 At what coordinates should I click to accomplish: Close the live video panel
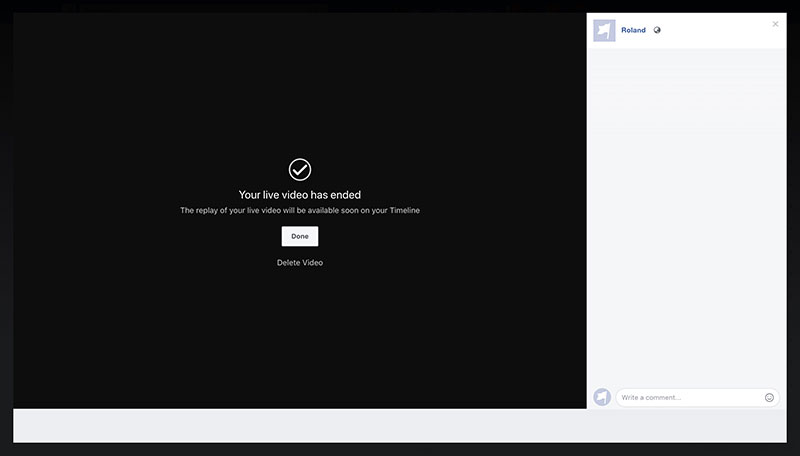(775, 24)
